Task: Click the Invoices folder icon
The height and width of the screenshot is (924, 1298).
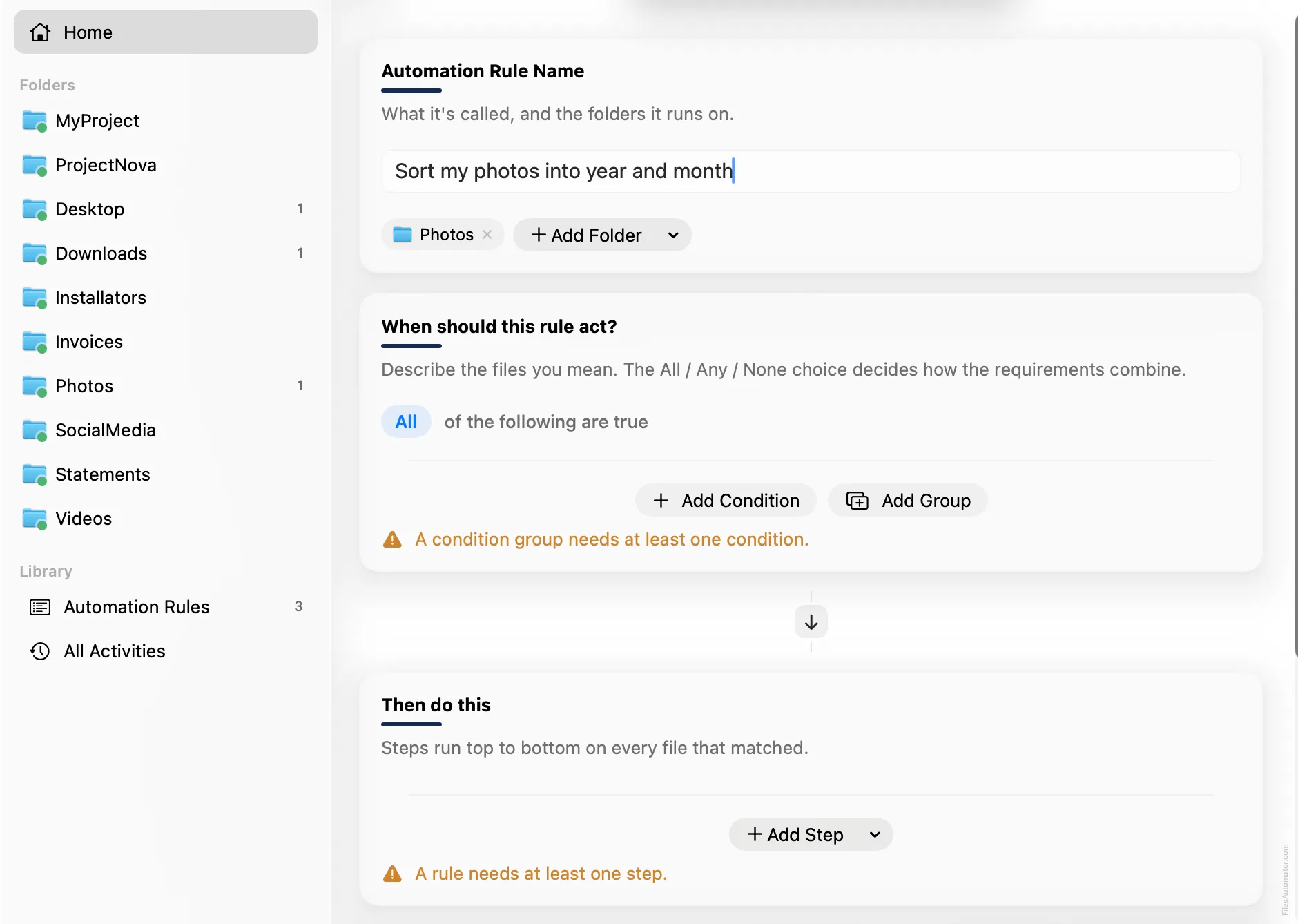Action: pos(35,342)
